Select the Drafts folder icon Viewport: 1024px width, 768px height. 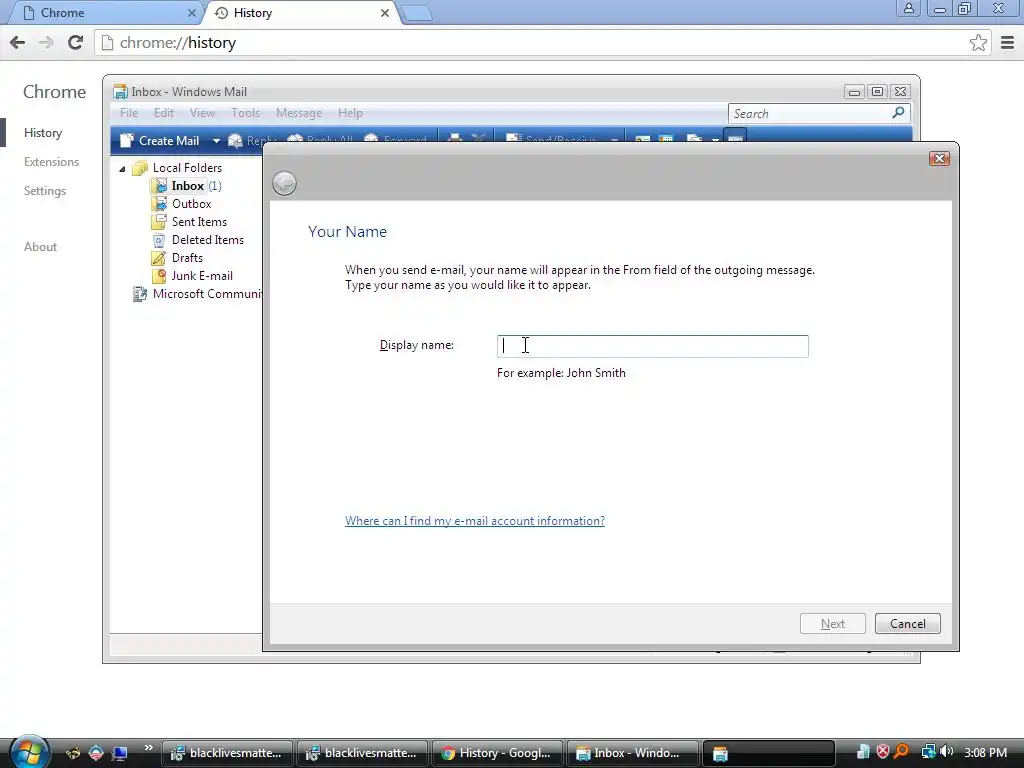[x=159, y=258]
